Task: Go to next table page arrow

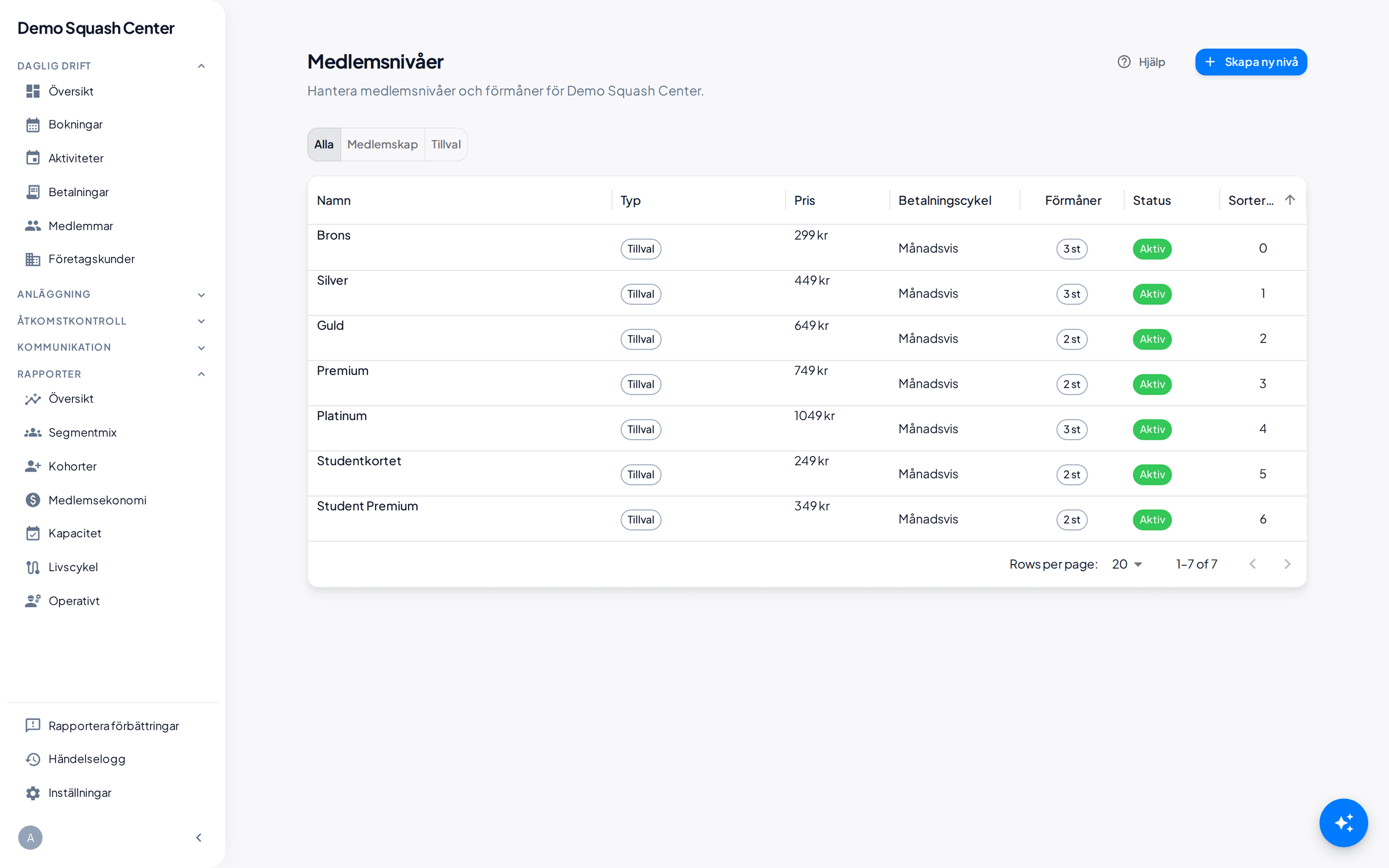Action: point(1287,564)
